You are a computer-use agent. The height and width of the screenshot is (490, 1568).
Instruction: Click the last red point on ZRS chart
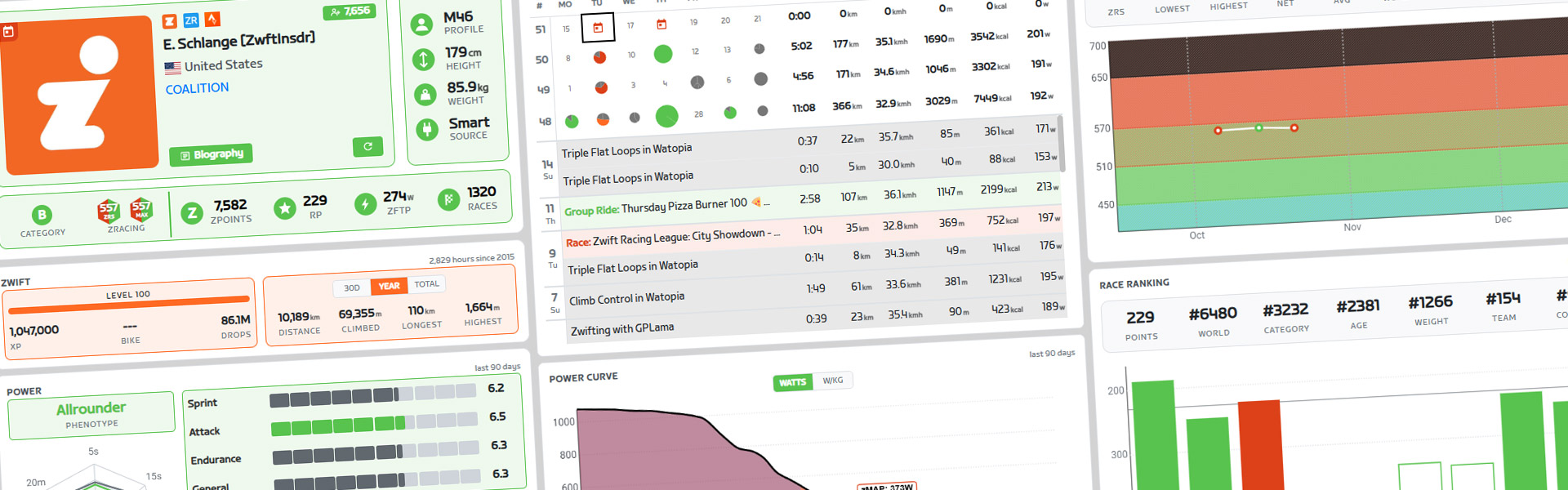(1294, 127)
